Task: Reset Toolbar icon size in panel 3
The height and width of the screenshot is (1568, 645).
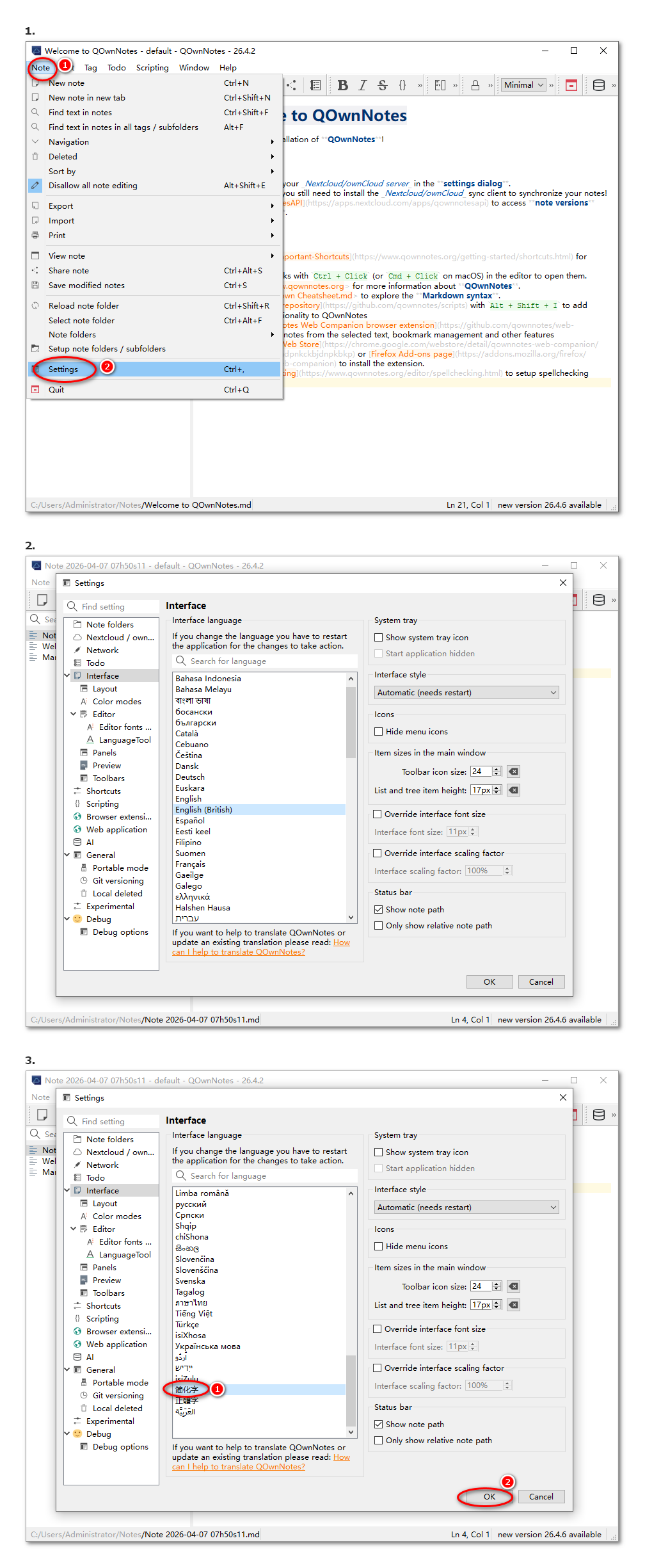Action: (x=513, y=1286)
